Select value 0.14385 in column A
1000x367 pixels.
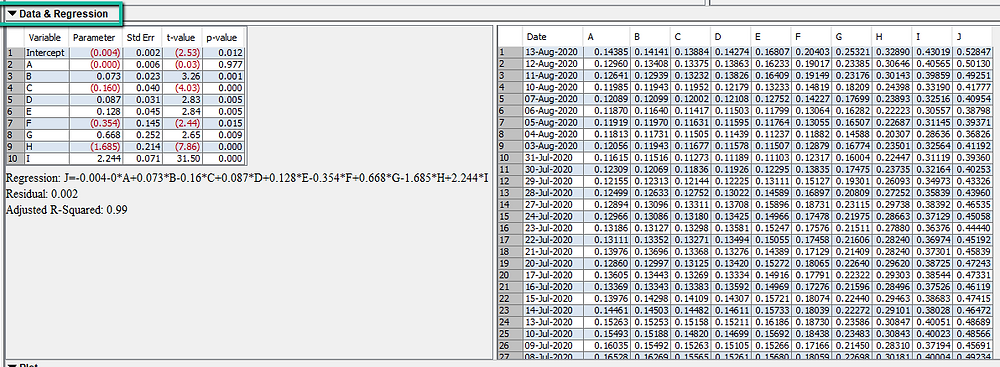[606, 52]
